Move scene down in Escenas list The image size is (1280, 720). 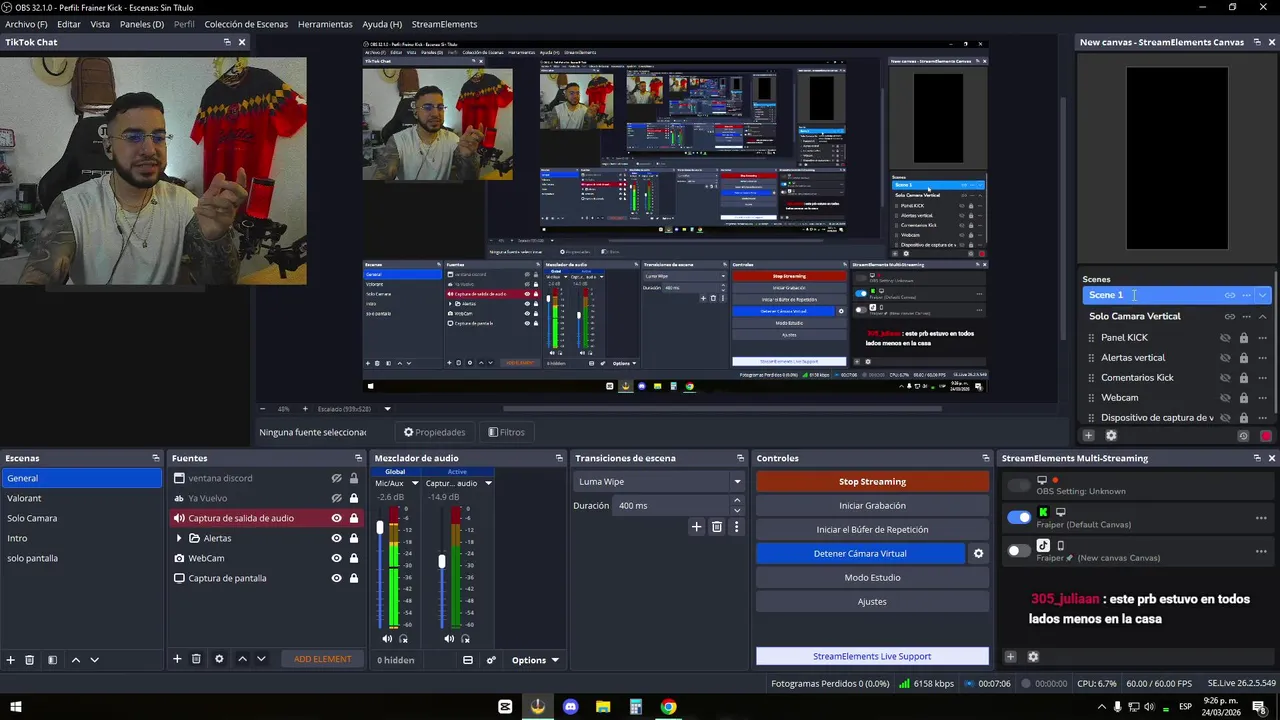pos(94,660)
